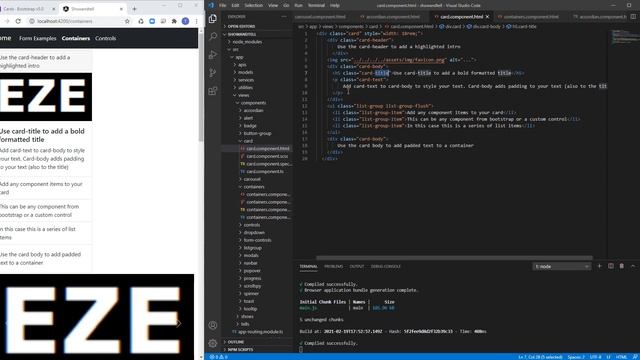This screenshot has height=360, width=640.
Task: Switch to the carousel.component.html editor tab
Action: coord(320,17)
